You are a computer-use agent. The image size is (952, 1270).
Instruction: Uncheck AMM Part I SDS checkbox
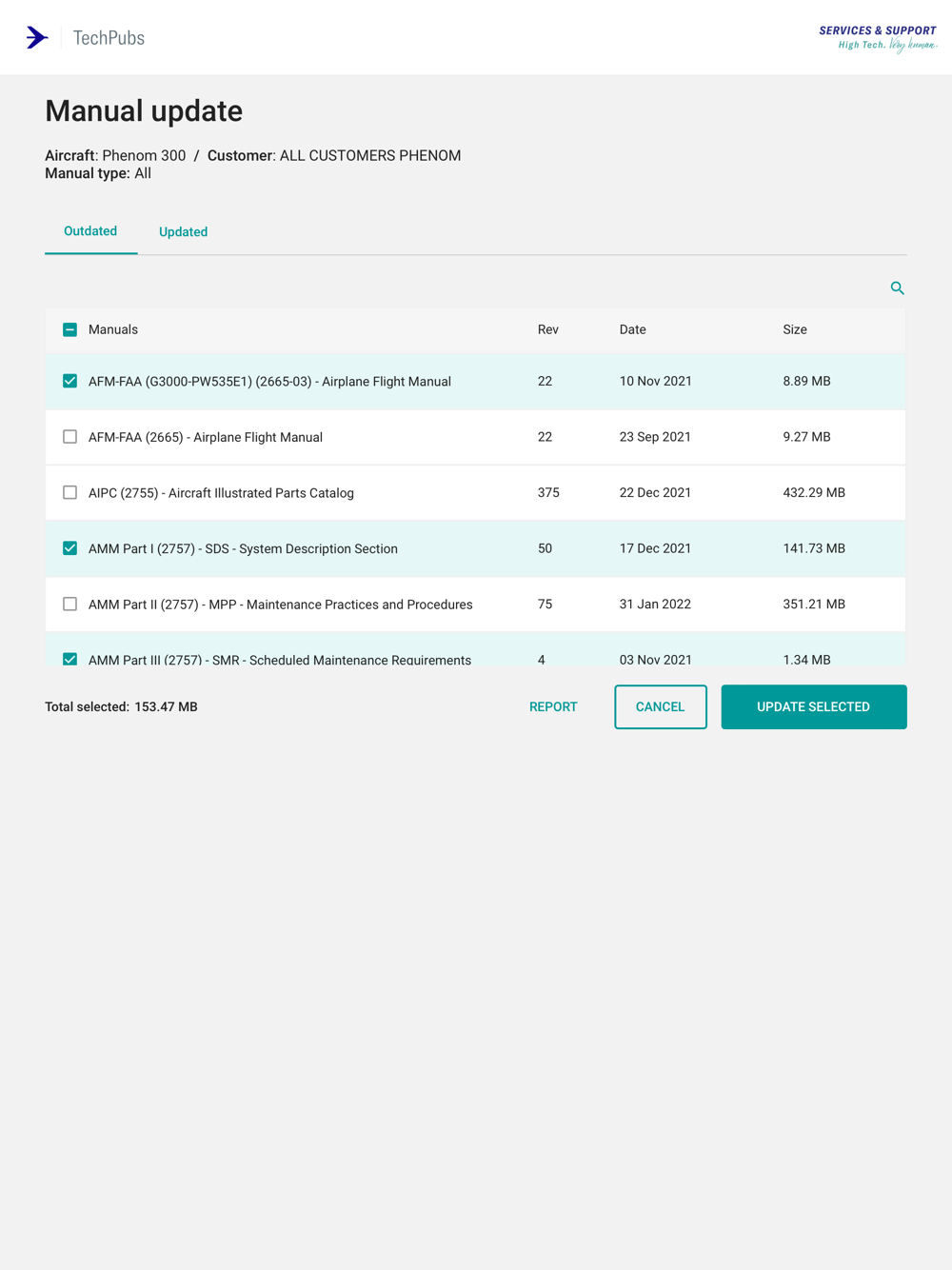pos(69,548)
